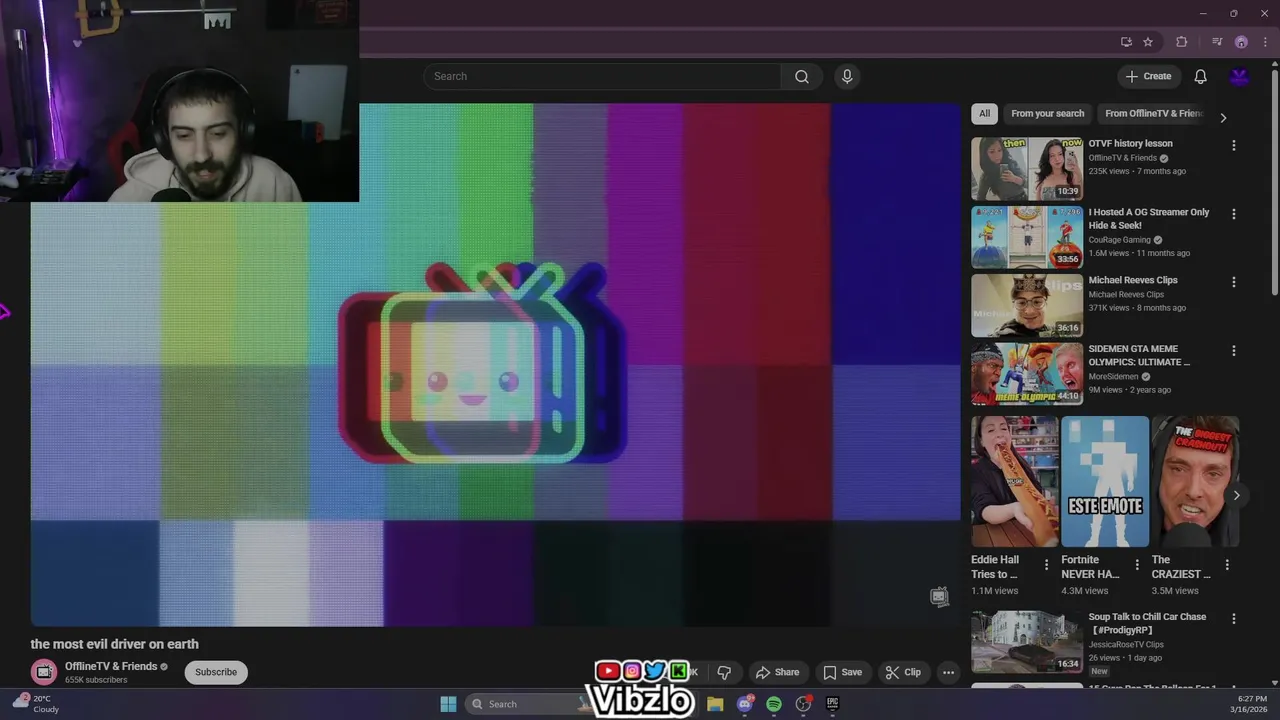Open options for The CRAZIEST short

tap(1227, 565)
